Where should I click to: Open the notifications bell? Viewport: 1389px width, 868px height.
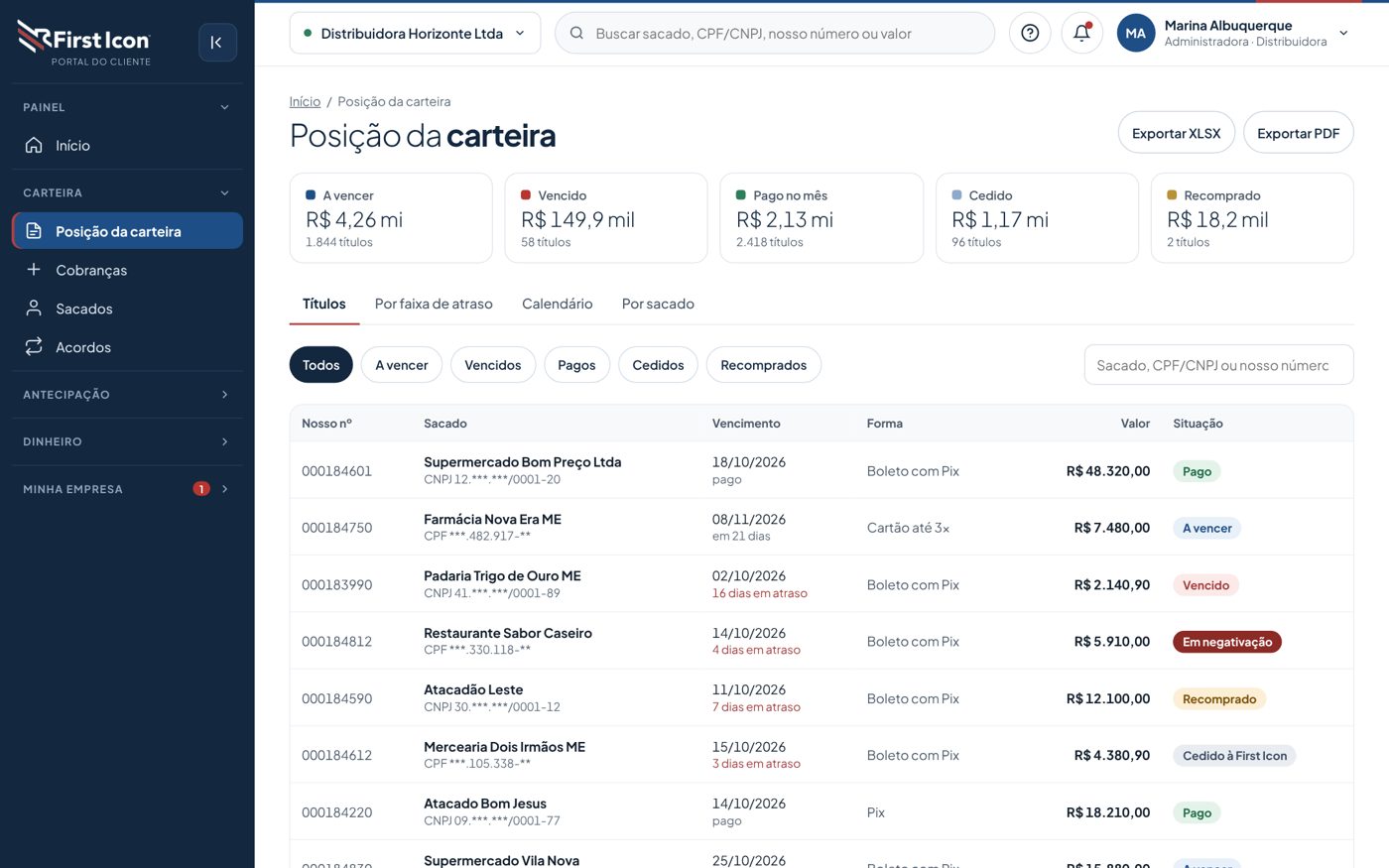point(1081,33)
